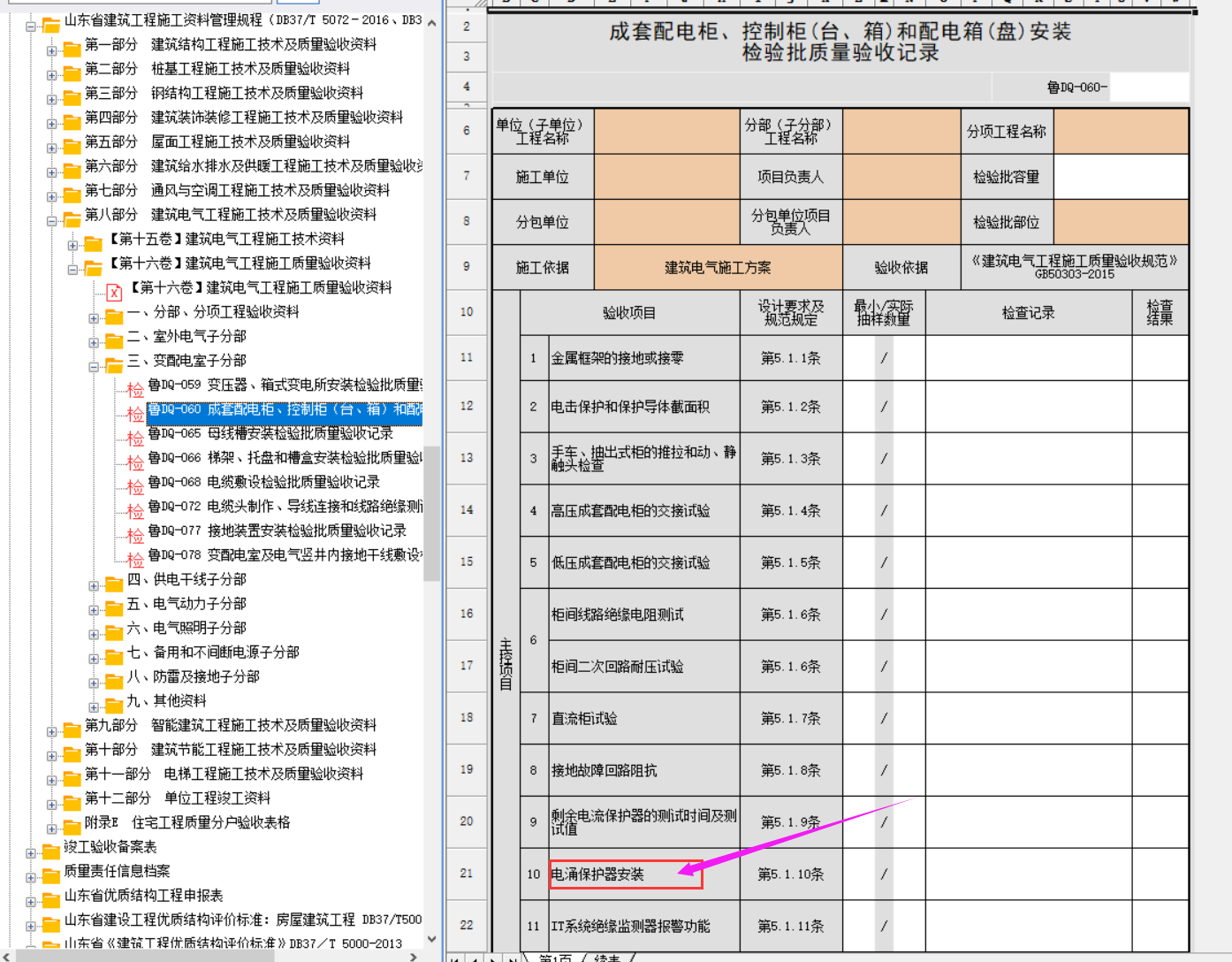Viewport: 1232px width, 962px height.
Task: Expand the 二、室外电气子分部 tree node
Action: [x=94, y=342]
